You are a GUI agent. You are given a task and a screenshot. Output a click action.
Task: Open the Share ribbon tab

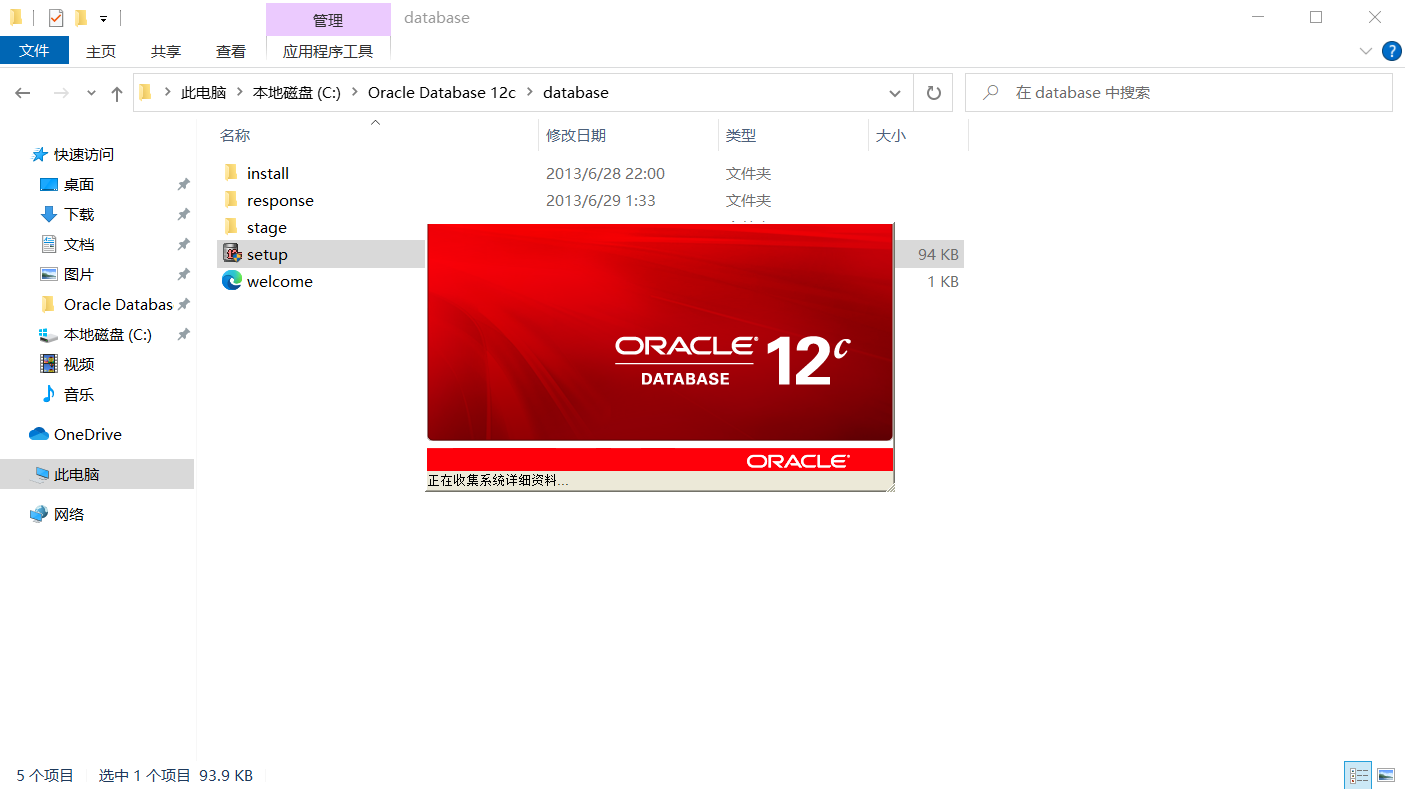tap(166, 51)
